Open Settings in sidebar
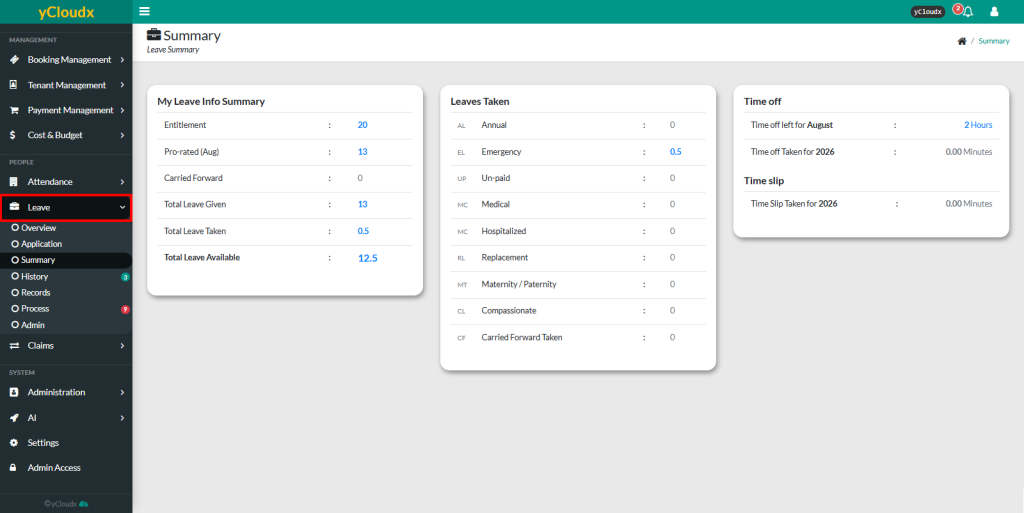This screenshot has width=1024, height=513. (x=66, y=443)
